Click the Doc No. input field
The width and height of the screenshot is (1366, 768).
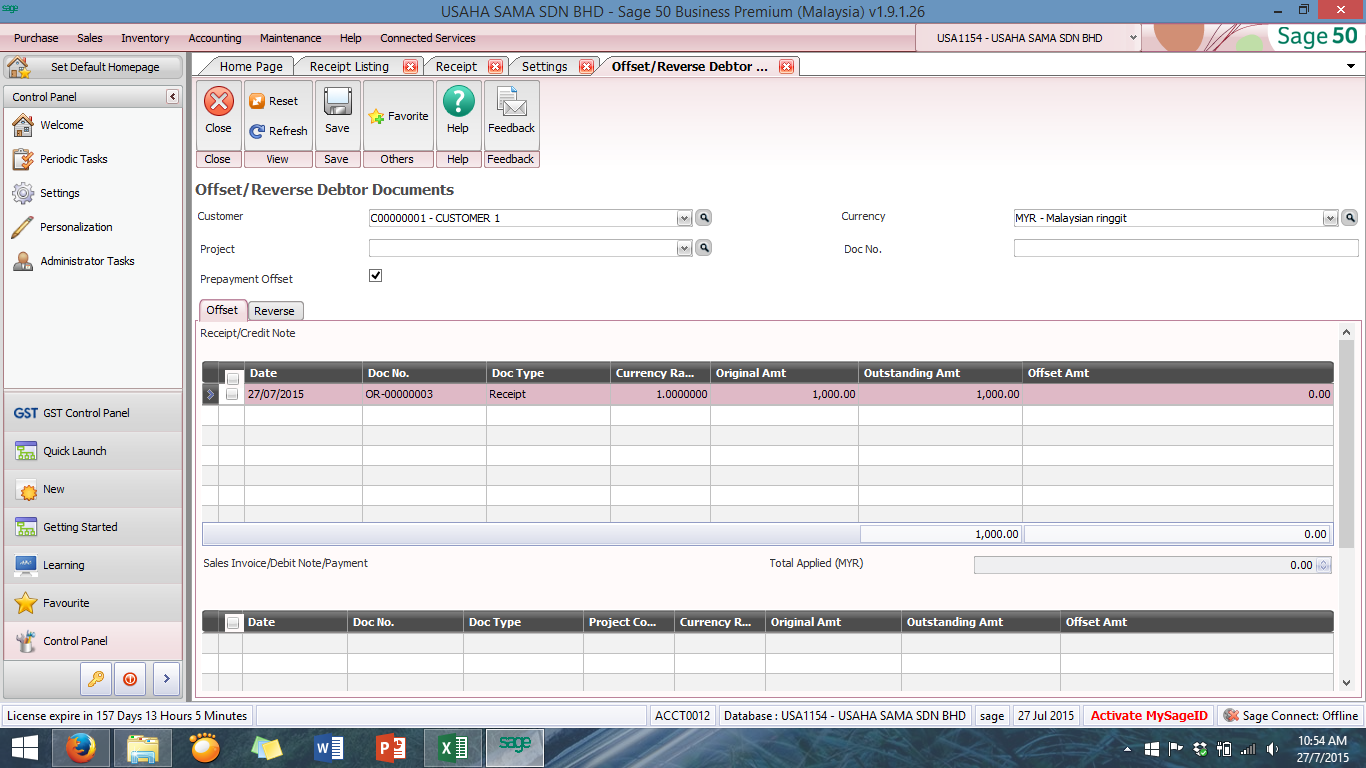click(1186, 248)
